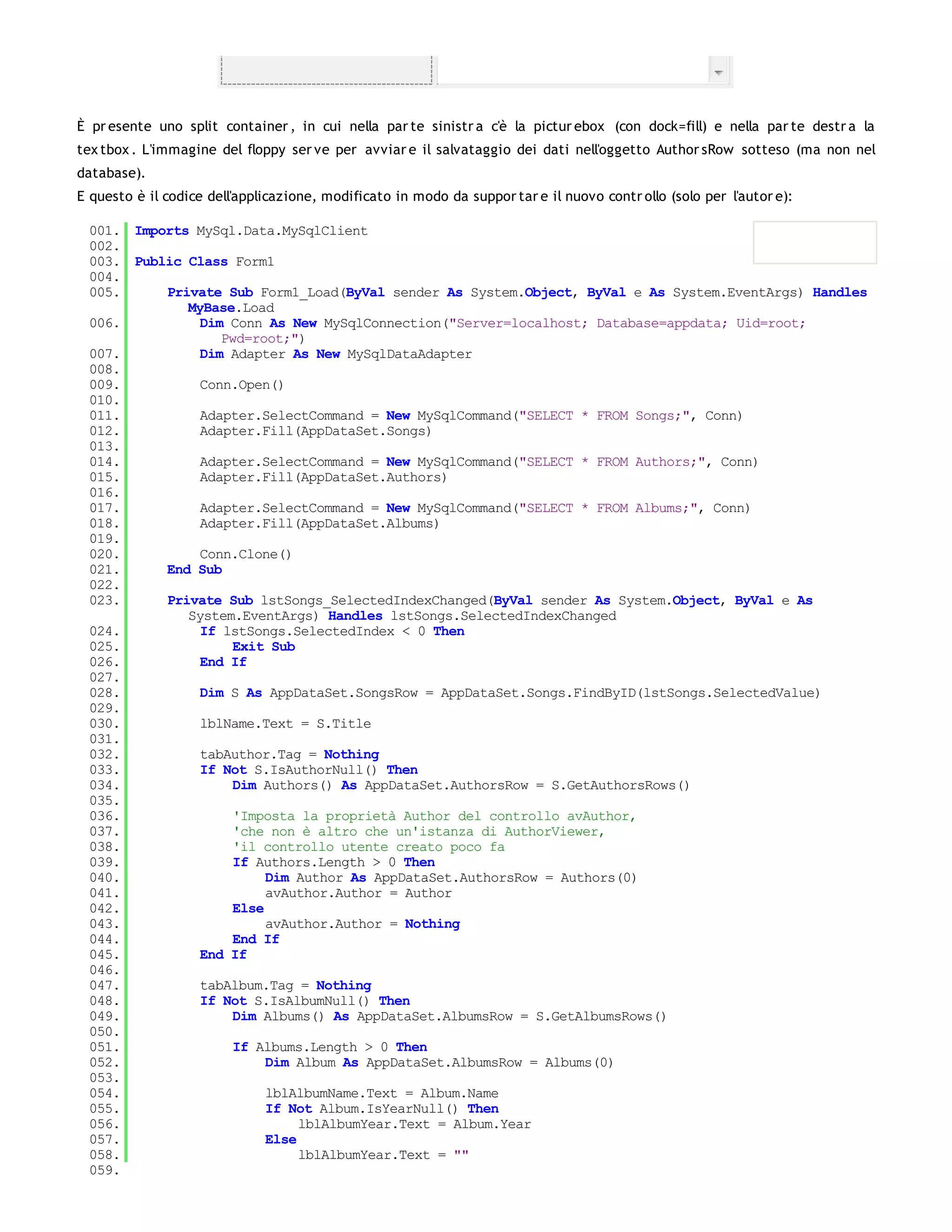Click the lblName.Text assignment line
The width and height of the screenshot is (952, 1232).
(285, 724)
